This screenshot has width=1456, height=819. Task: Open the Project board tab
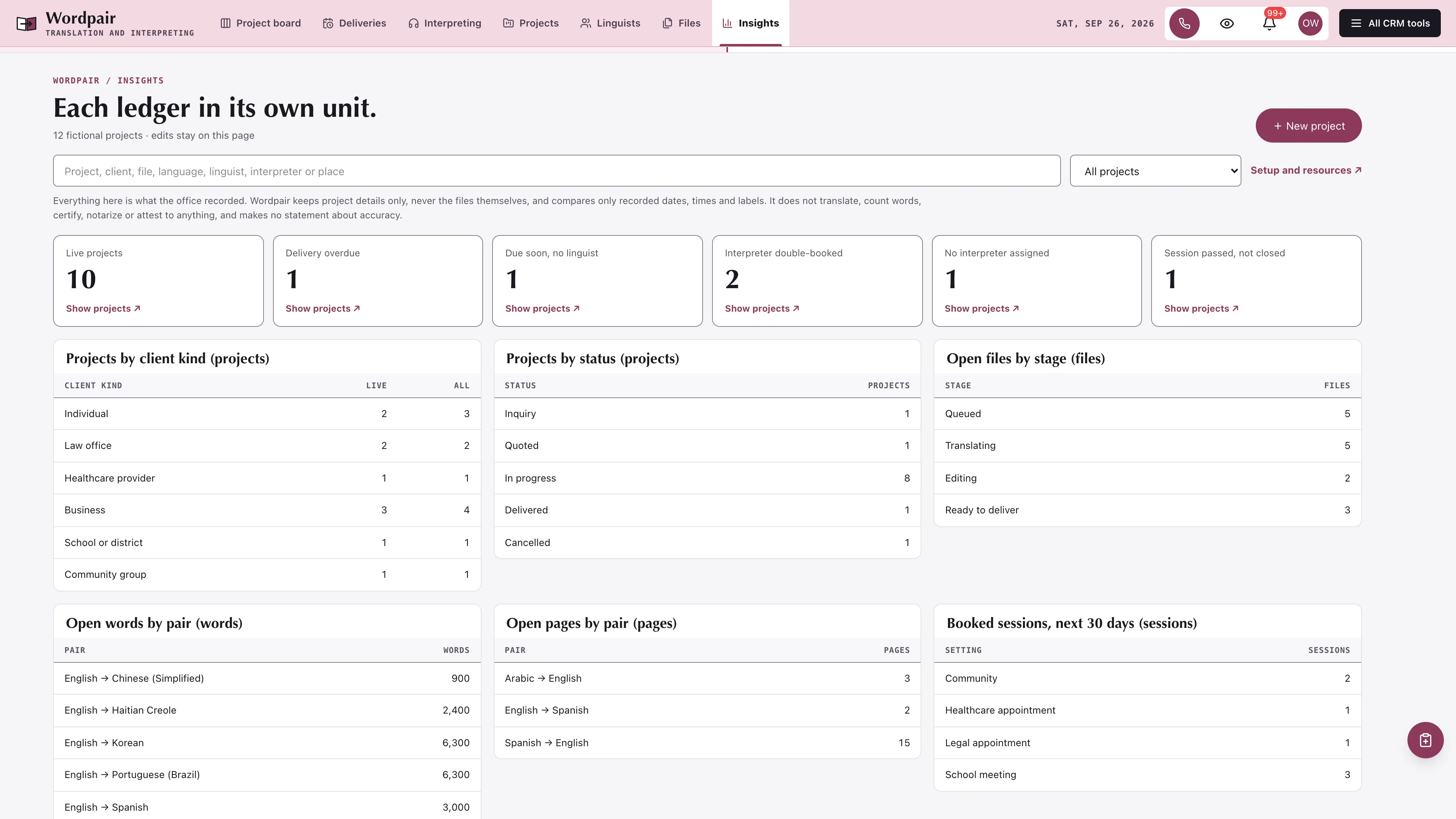click(260, 23)
